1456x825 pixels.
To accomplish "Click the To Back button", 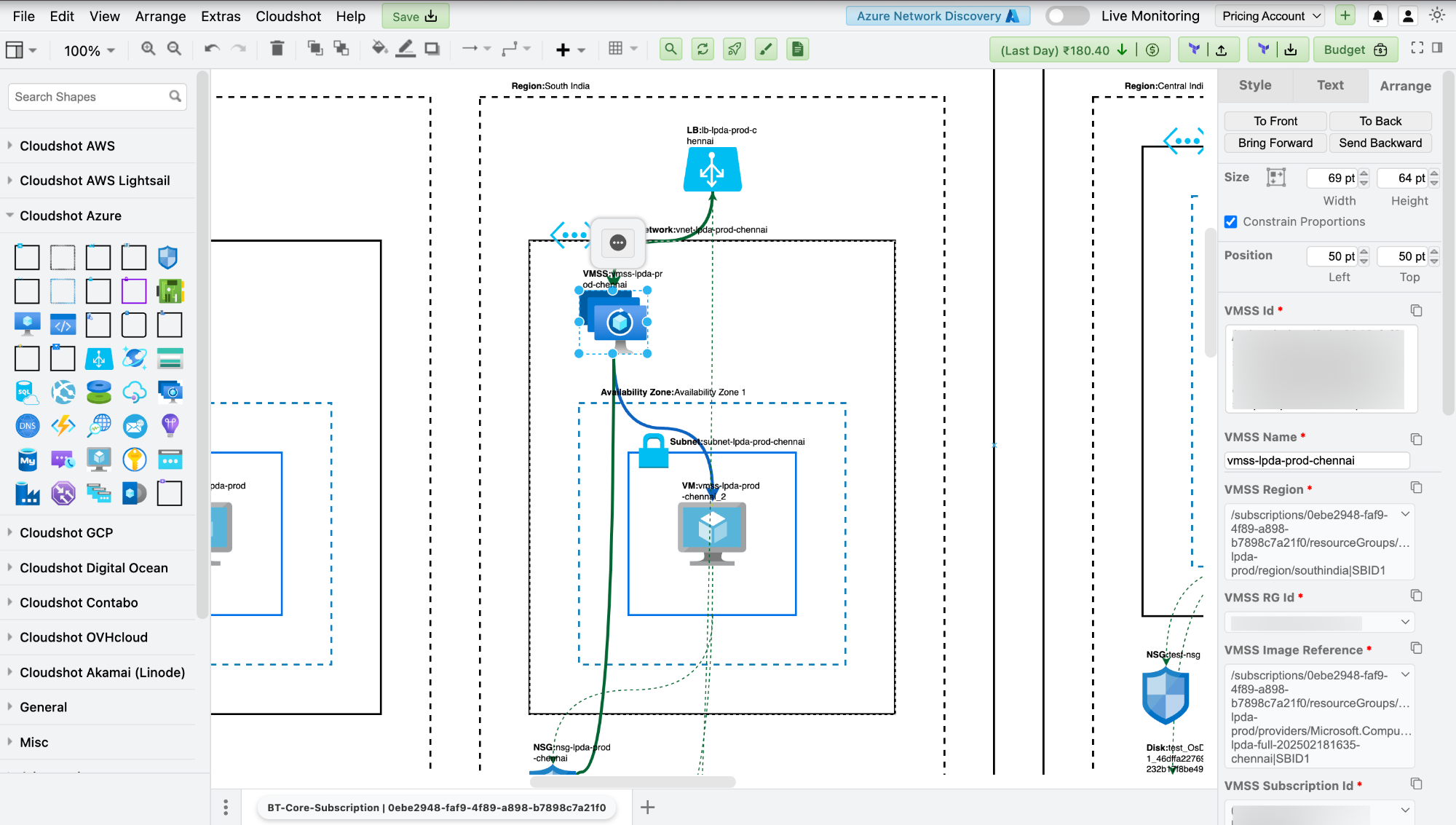I will 1380,121.
